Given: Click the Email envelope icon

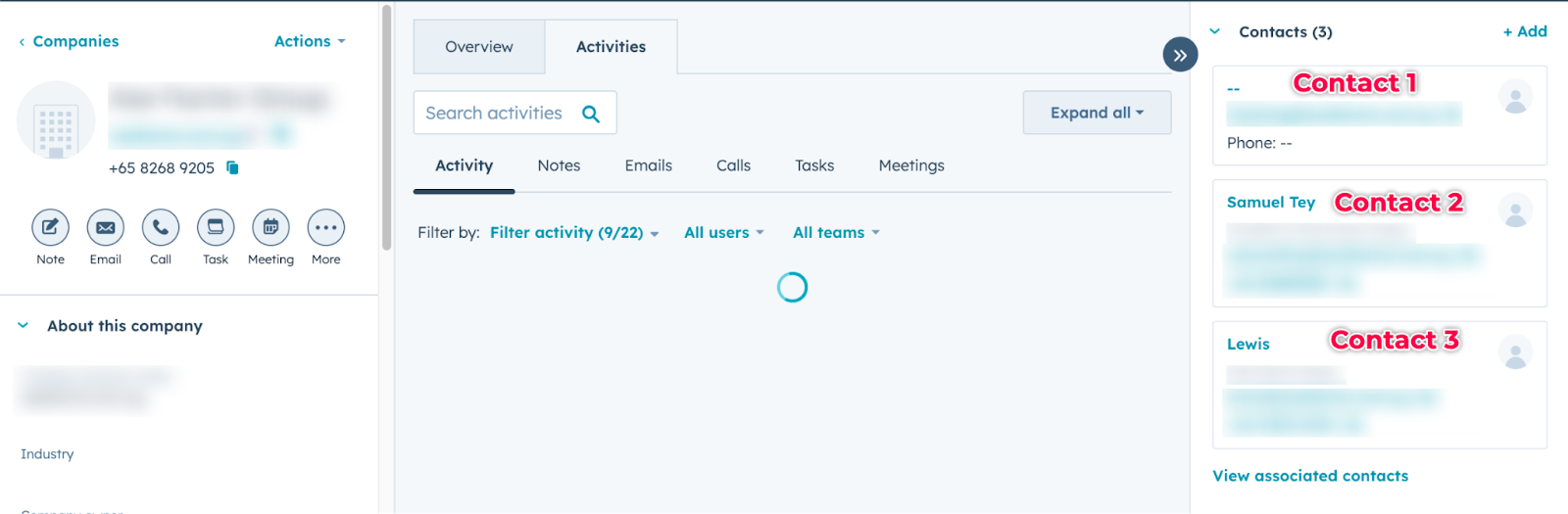Looking at the screenshot, I should (x=106, y=228).
